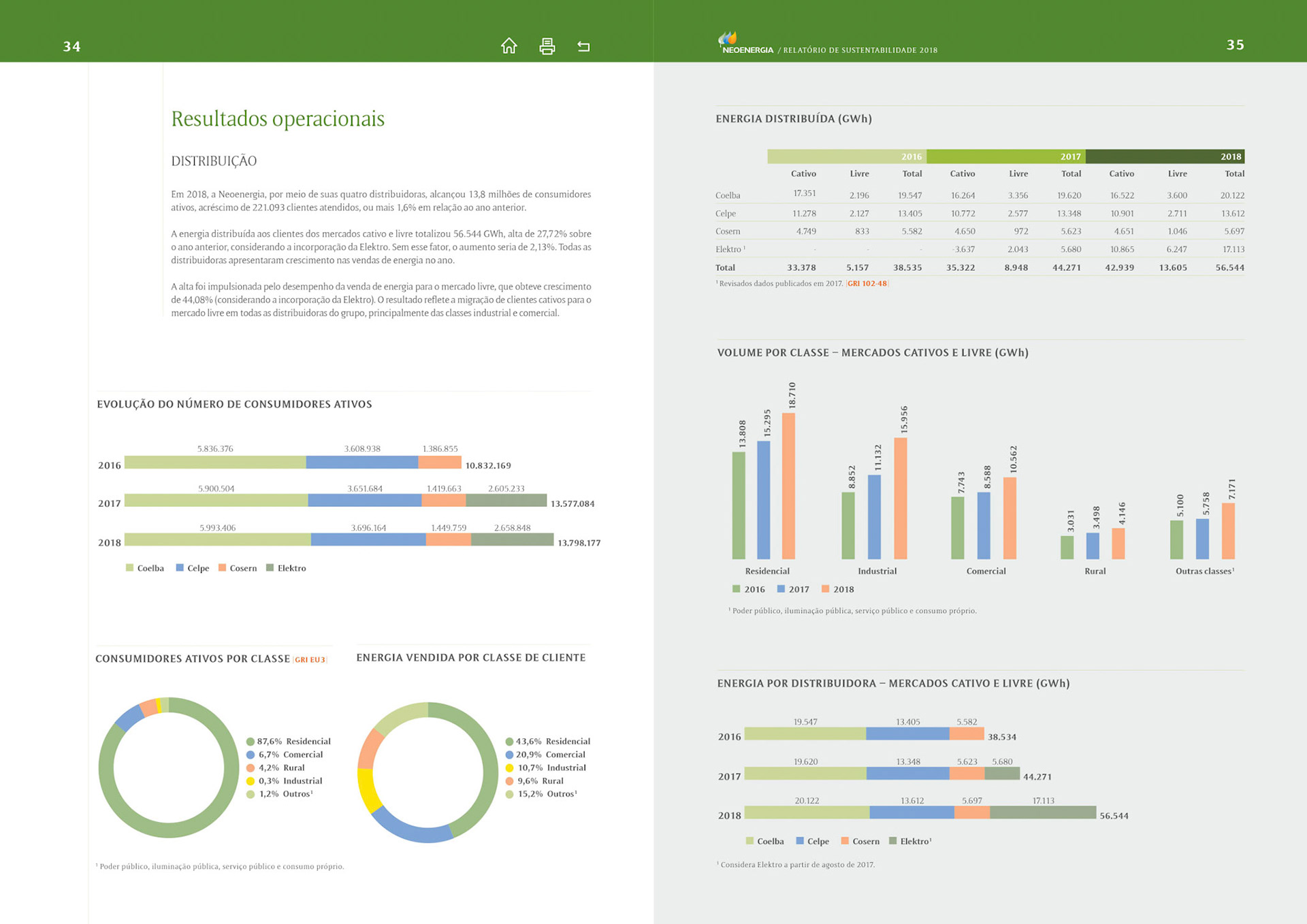Click the 2018 legend swatch under volume chart
Screen dimensions: 1307x924
tap(825, 589)
